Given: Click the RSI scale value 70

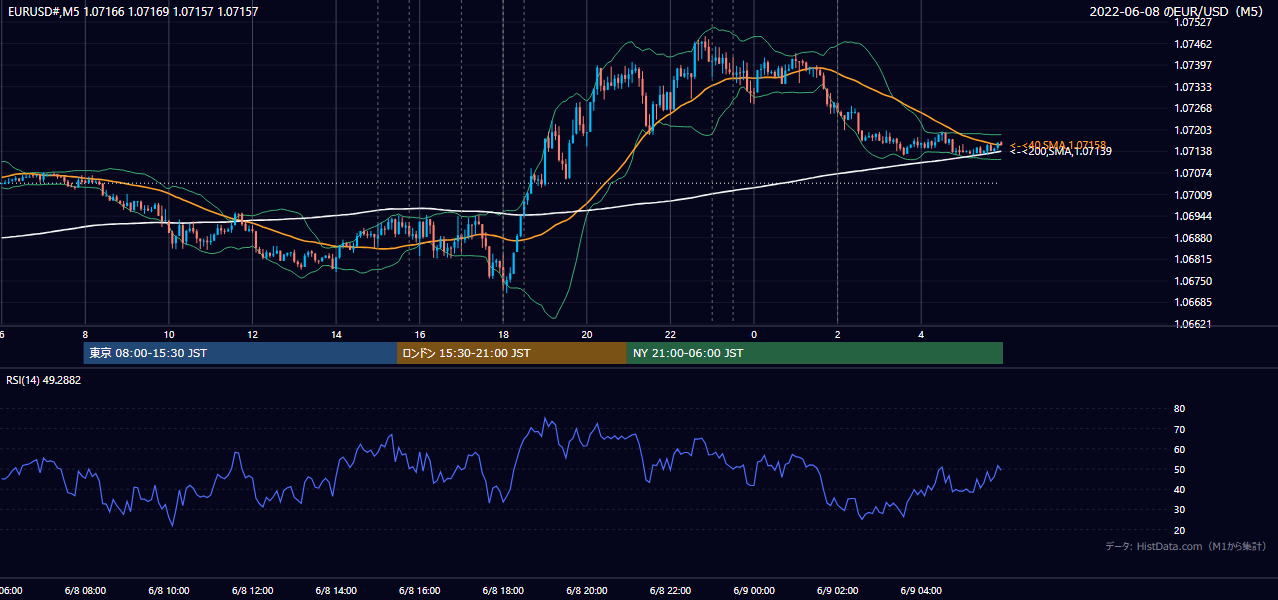Looking at the screenshot, I should click(1179, 429).
